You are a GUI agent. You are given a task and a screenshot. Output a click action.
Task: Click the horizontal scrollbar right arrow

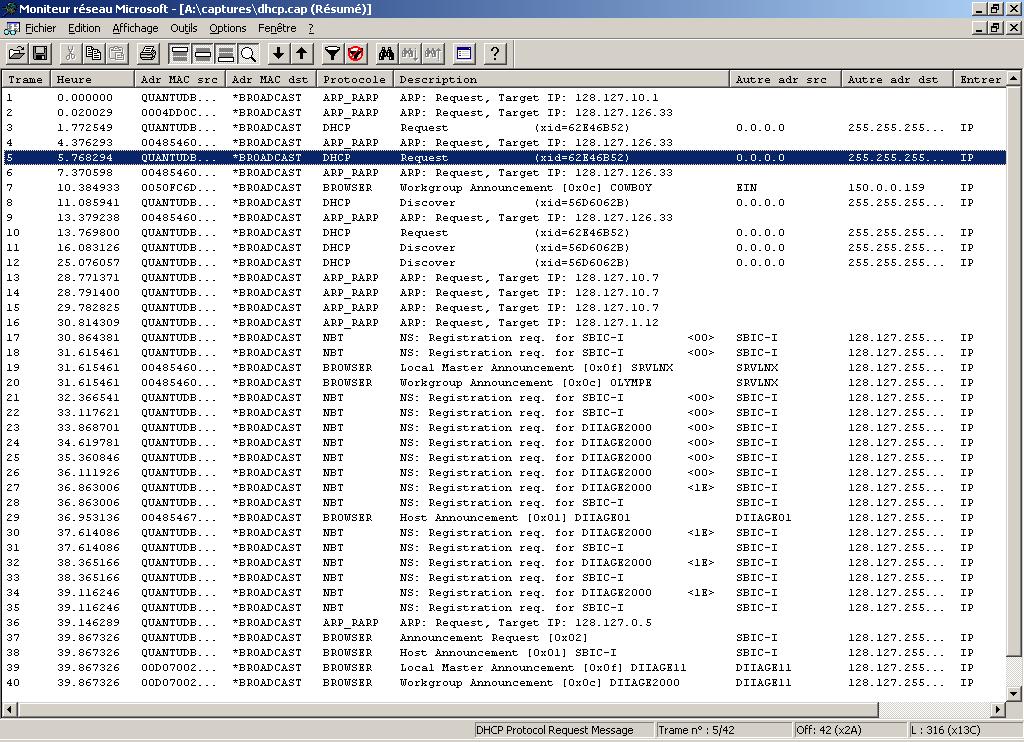(999, 709)
